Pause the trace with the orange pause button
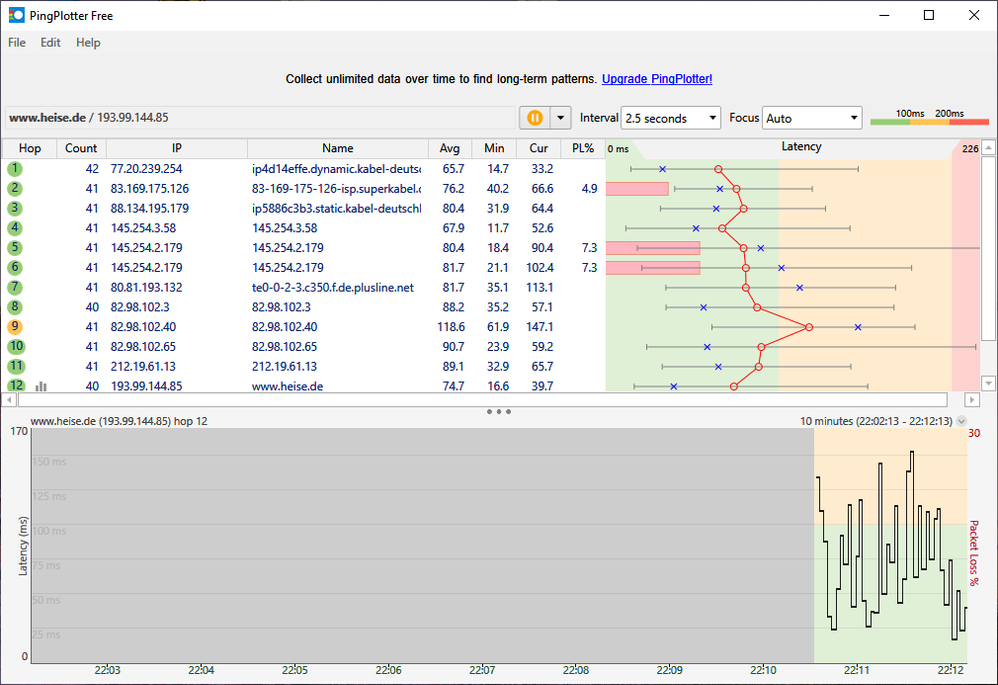Image resolution: width=998 pixels, height=685 pixels. [x=535, y=118]
